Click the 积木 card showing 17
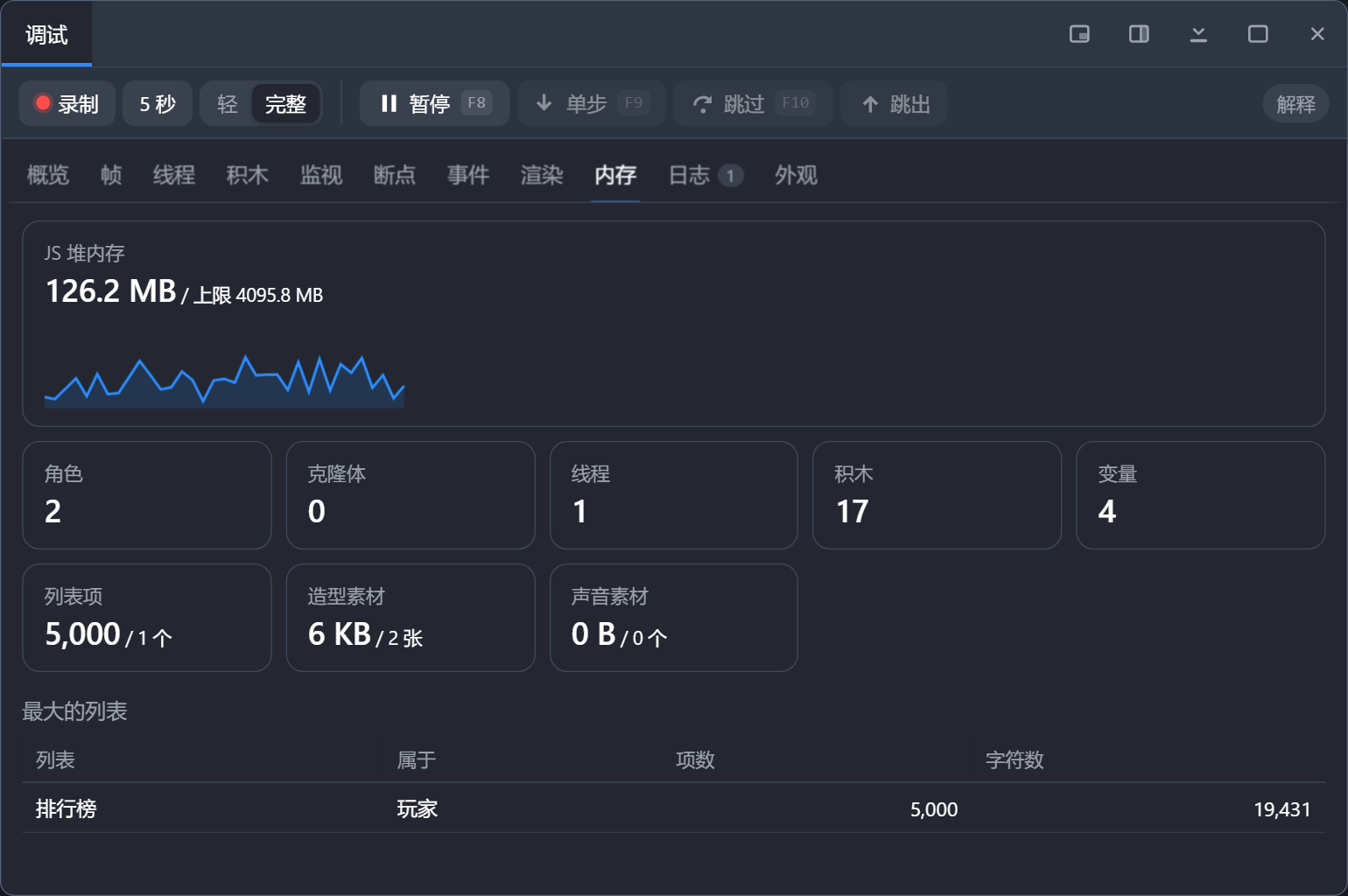The height and width of the screenshot is (896, 1348). [937, 495]
